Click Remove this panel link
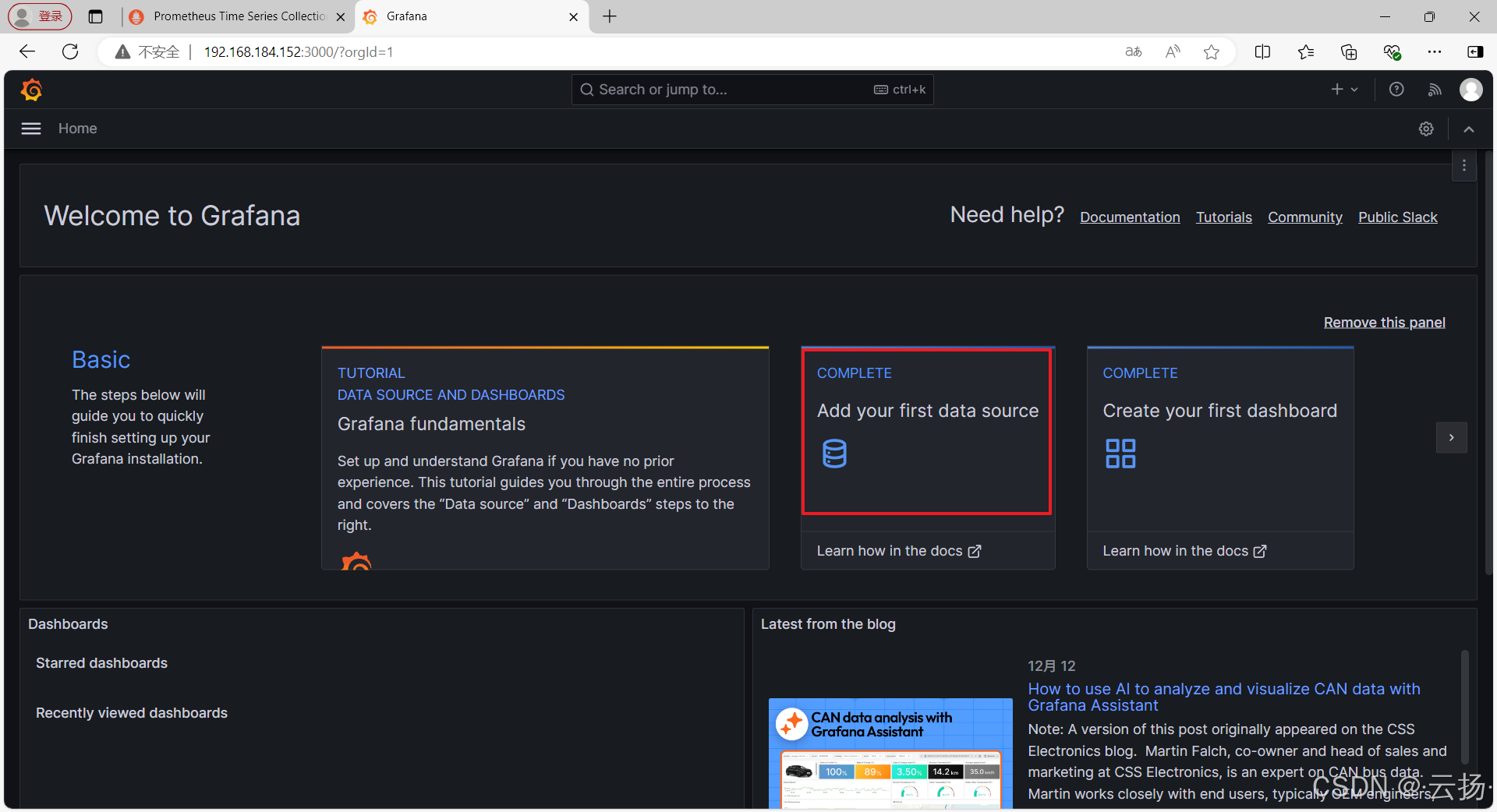The height and width of the screenshot is (812, 1497). (1384, 323)
